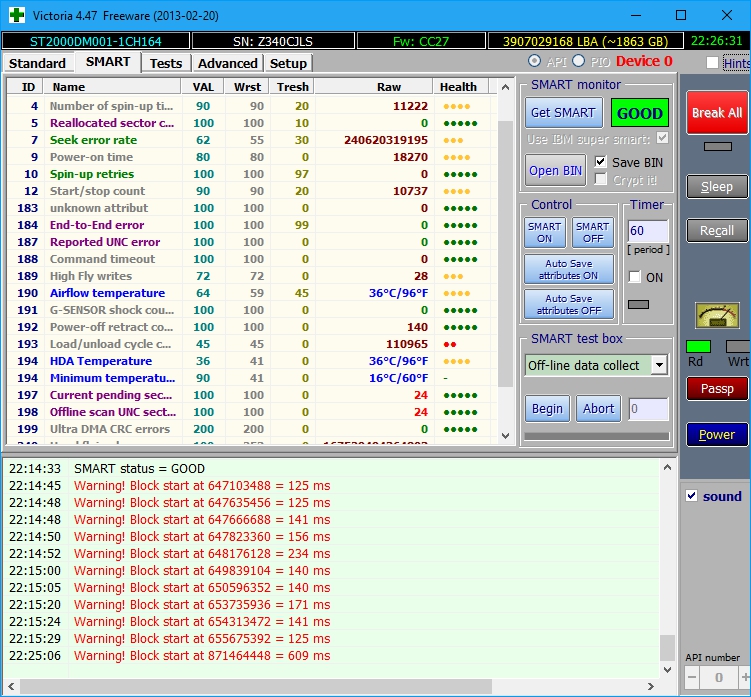Select the Reallocated sector count row
The height and width of the screenshot is (697, 751).
pyautogui.click(x=252, y=123)
